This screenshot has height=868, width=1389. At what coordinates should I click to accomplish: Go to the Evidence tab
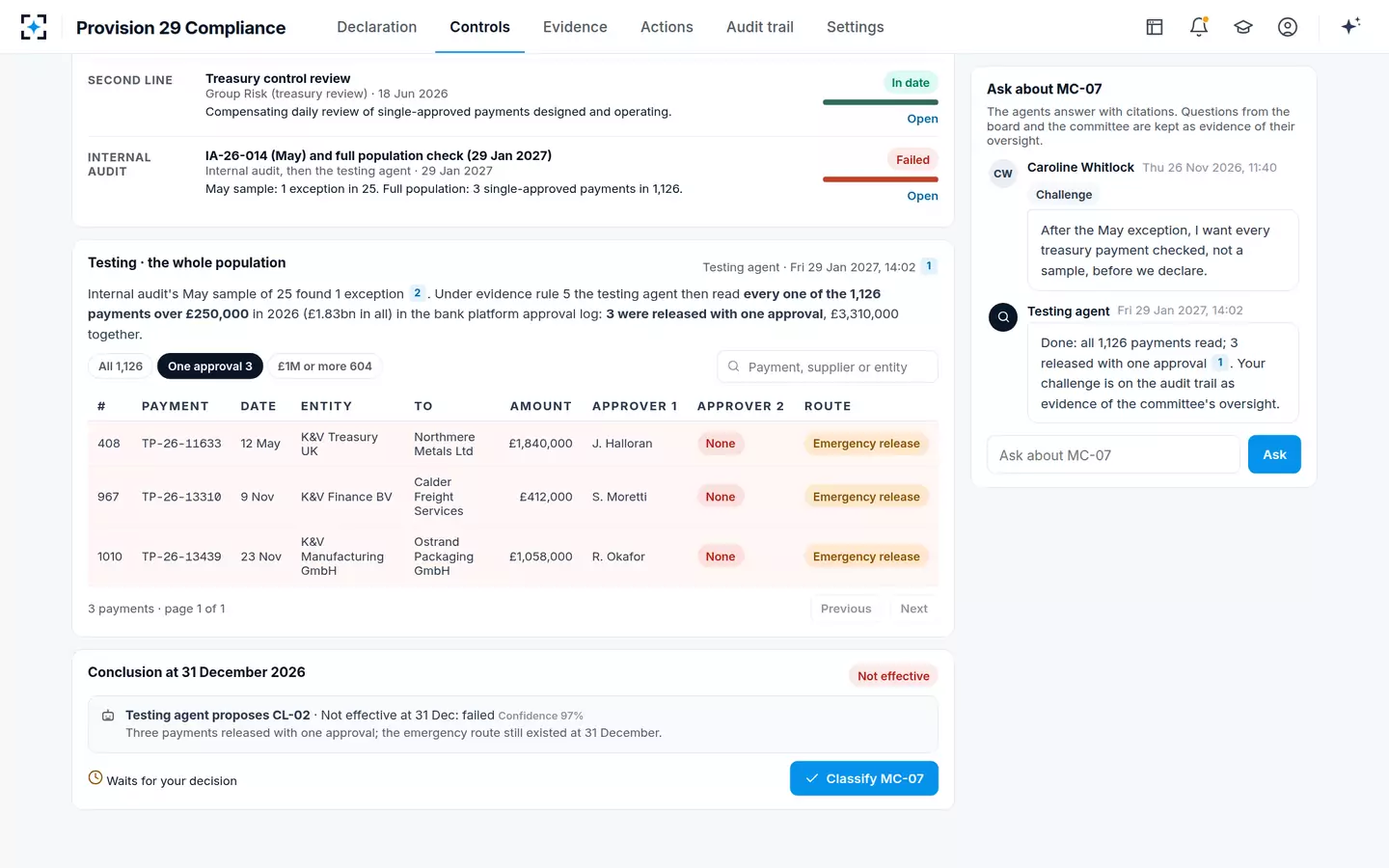575,27
